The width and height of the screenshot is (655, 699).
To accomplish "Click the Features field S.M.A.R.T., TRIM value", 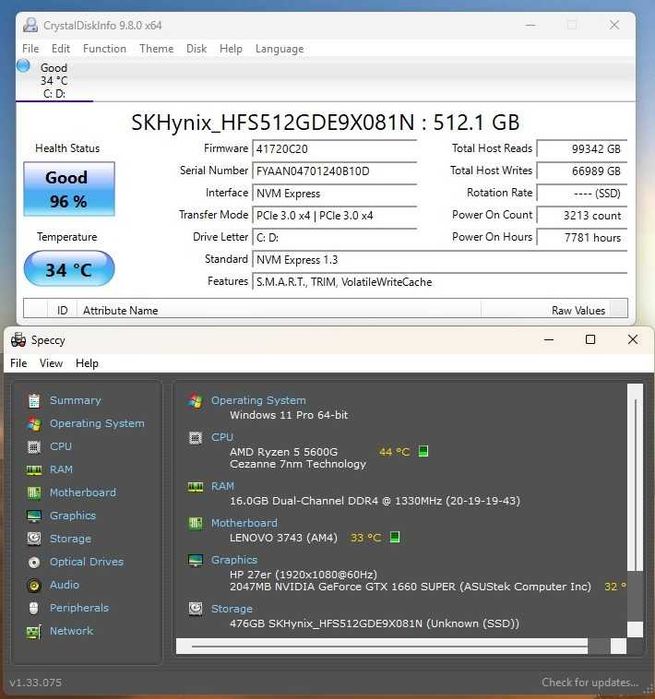I will click(440, 282).
